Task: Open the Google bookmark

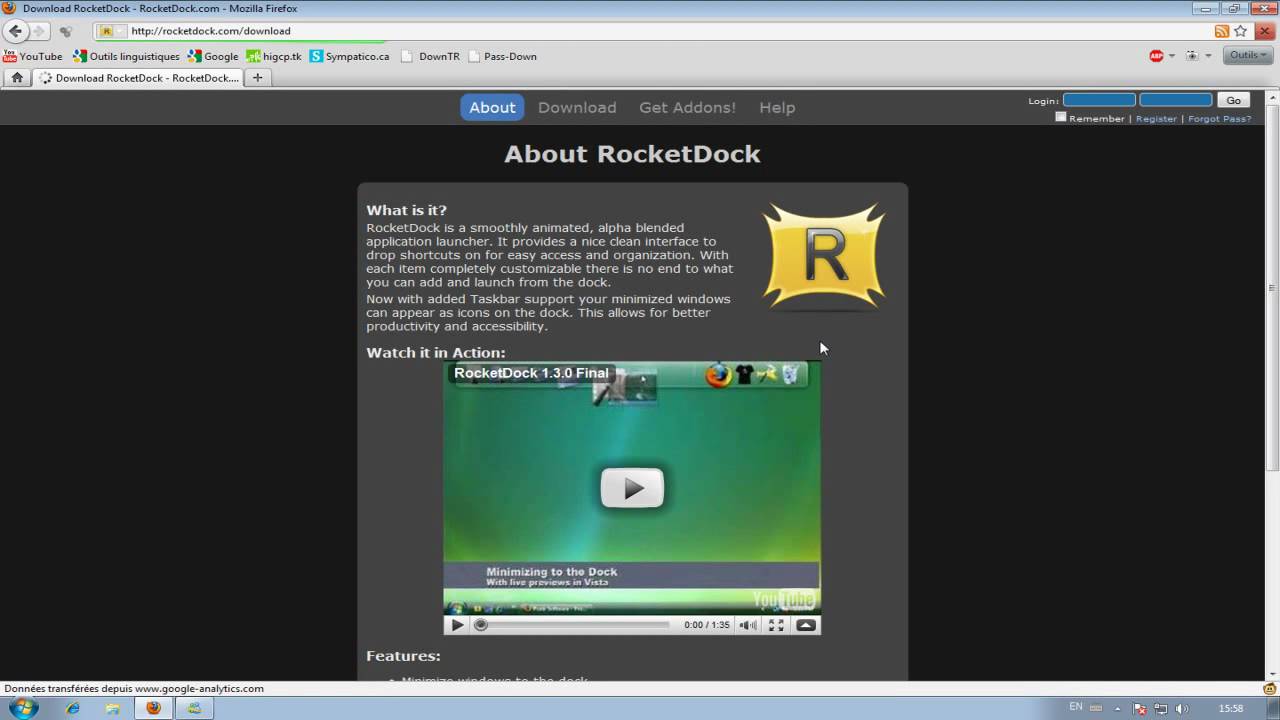Action: click(x=213, y=56)
